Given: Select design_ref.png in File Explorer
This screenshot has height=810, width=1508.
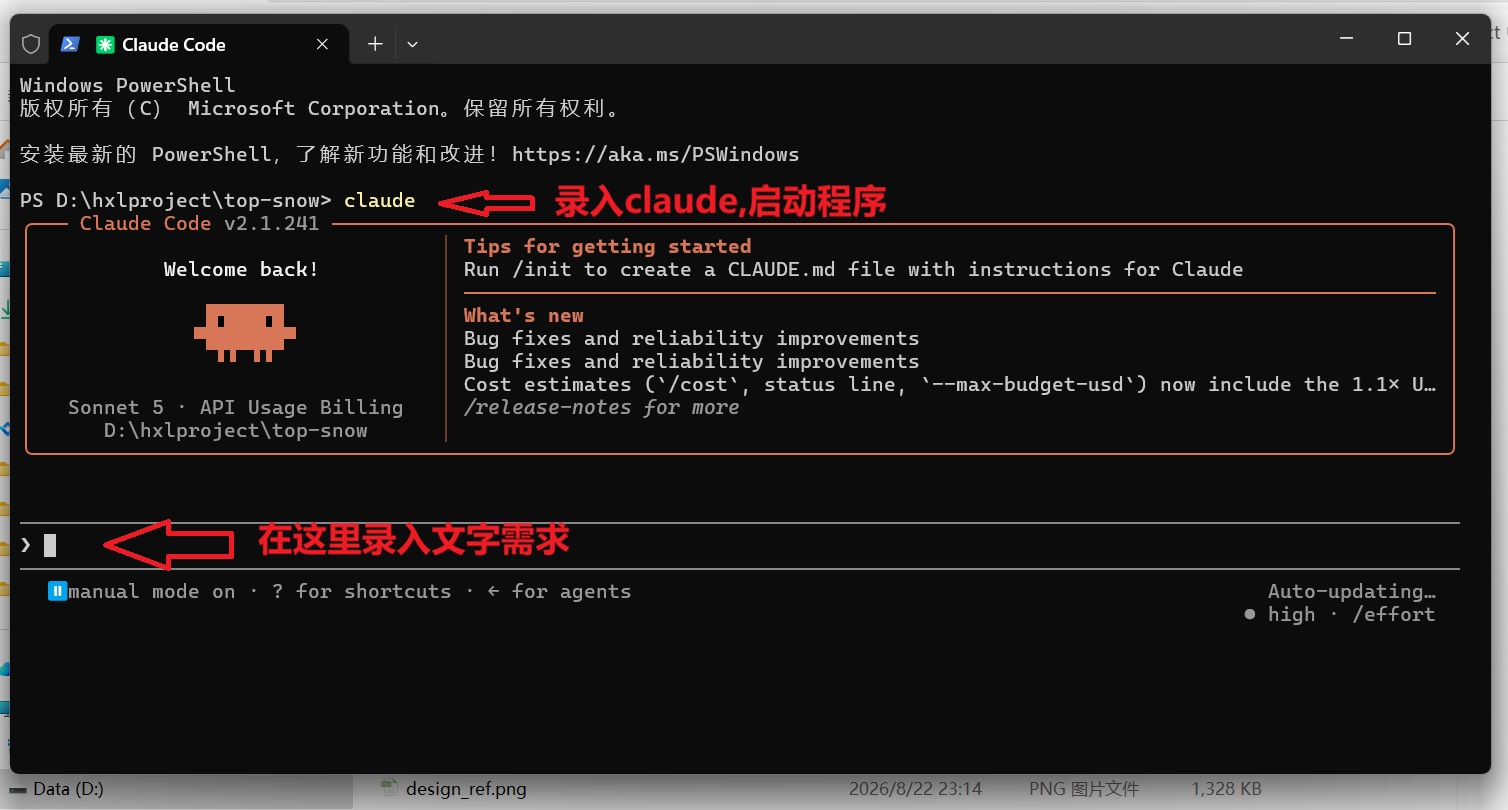Looking at the screenshot, I should click(466, 789).
